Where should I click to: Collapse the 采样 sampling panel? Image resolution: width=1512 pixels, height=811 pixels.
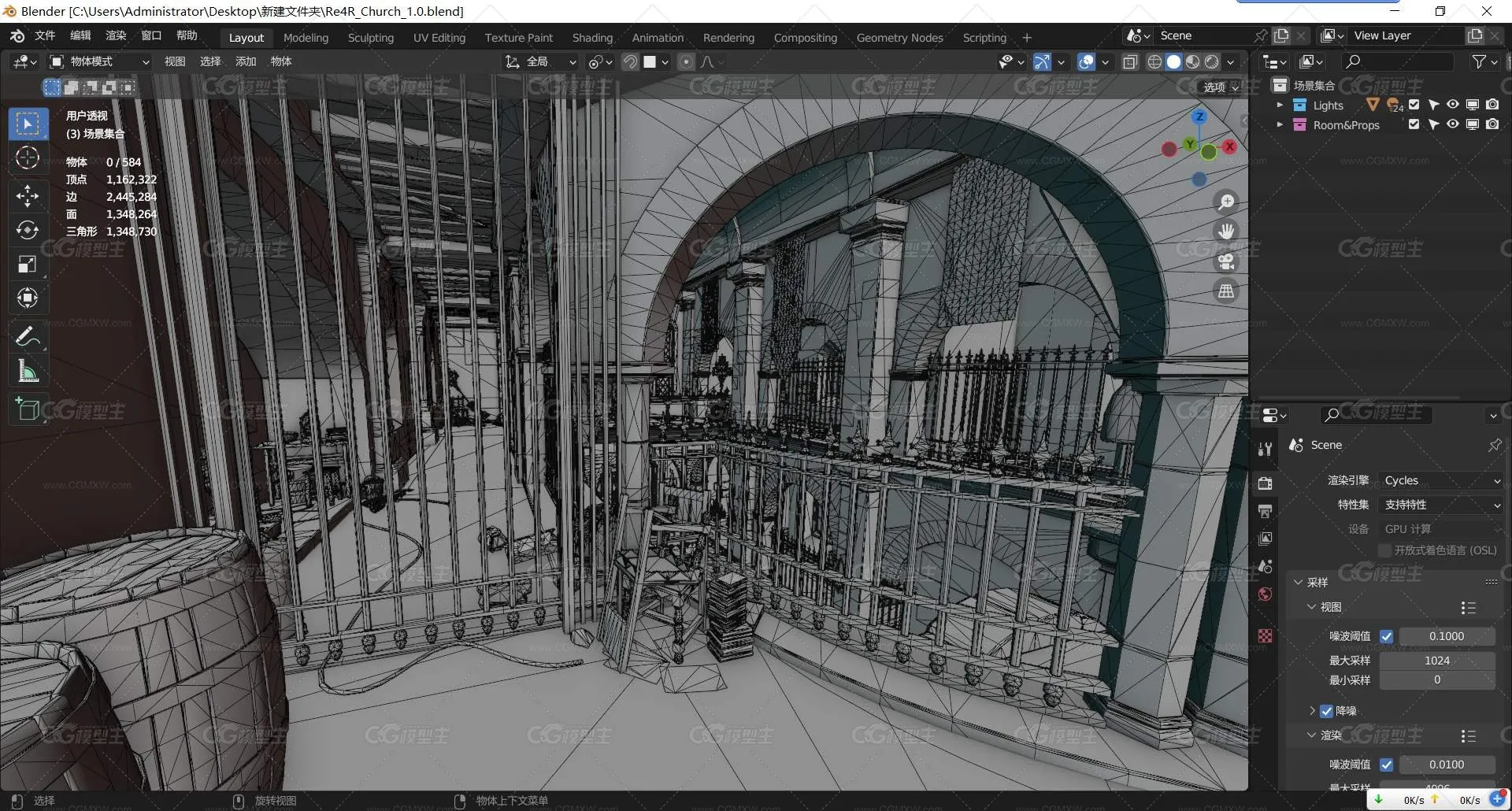click(1298, 583)
